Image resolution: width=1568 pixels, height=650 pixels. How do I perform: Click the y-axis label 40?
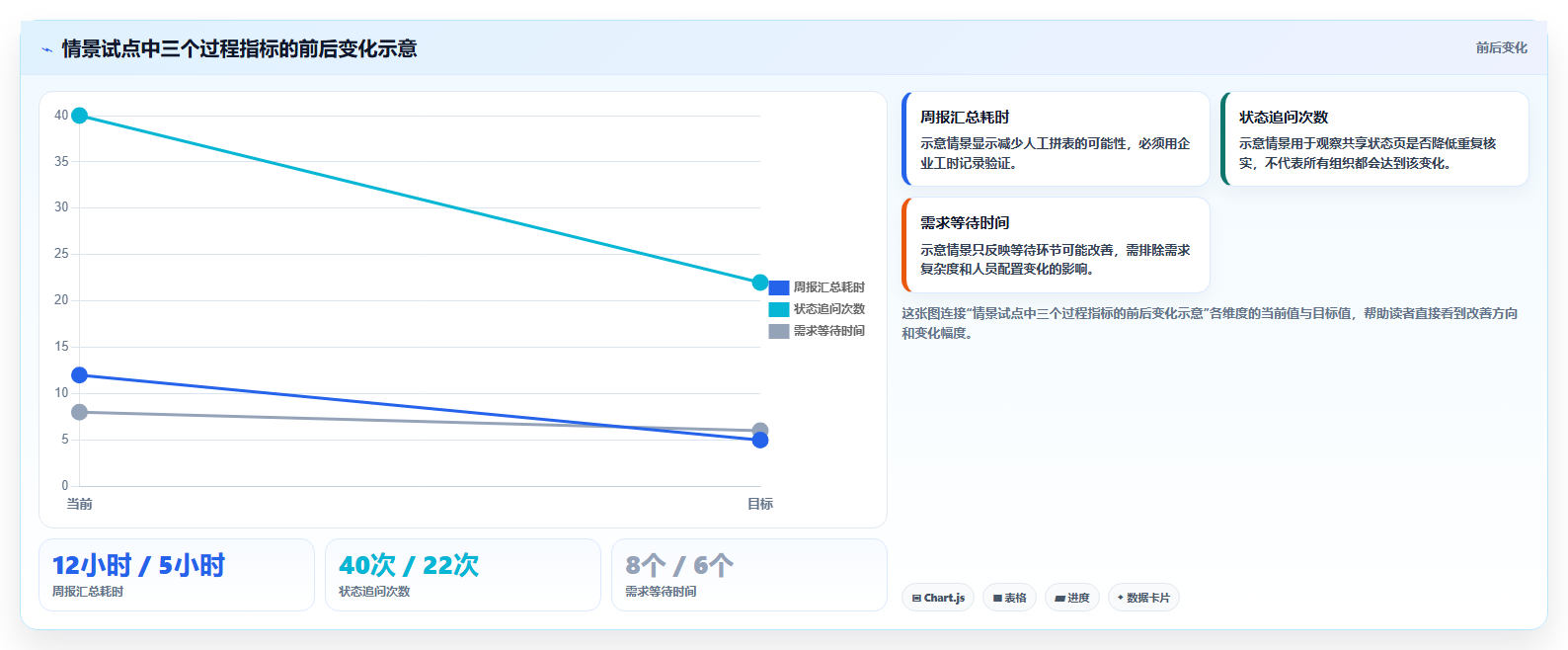pyautogui.click(x=61, y=116)
